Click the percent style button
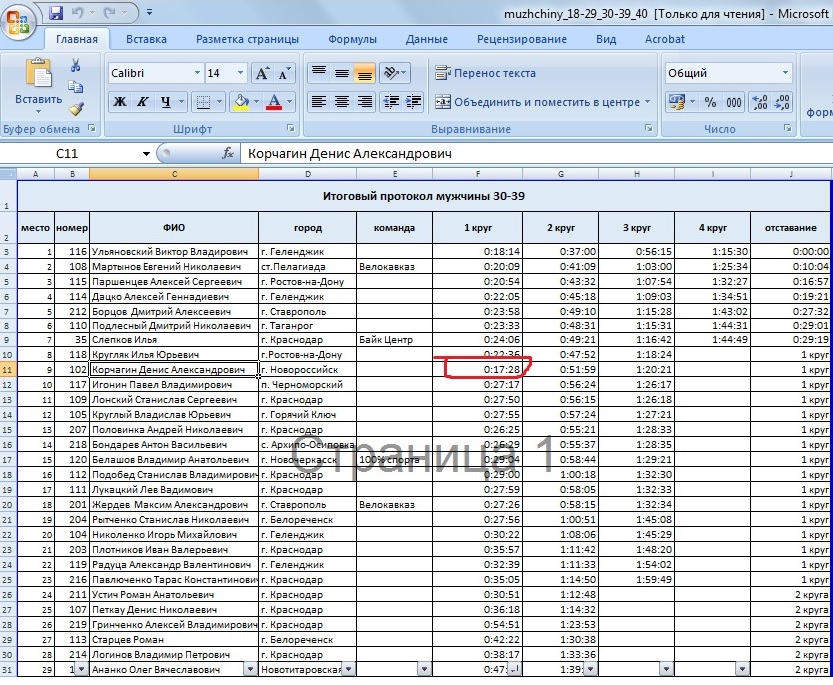Image resolution: width=833 pixels, height=685 pixels. (710, 102)
